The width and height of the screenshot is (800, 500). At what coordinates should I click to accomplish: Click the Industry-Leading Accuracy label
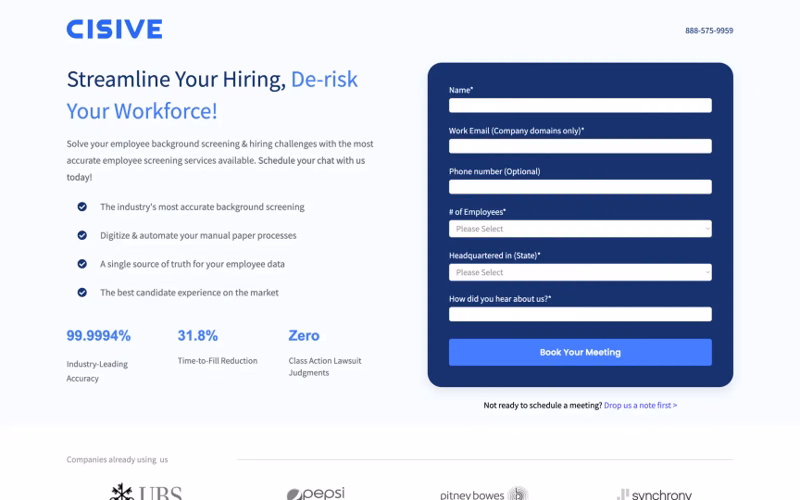tap(97, 371)
